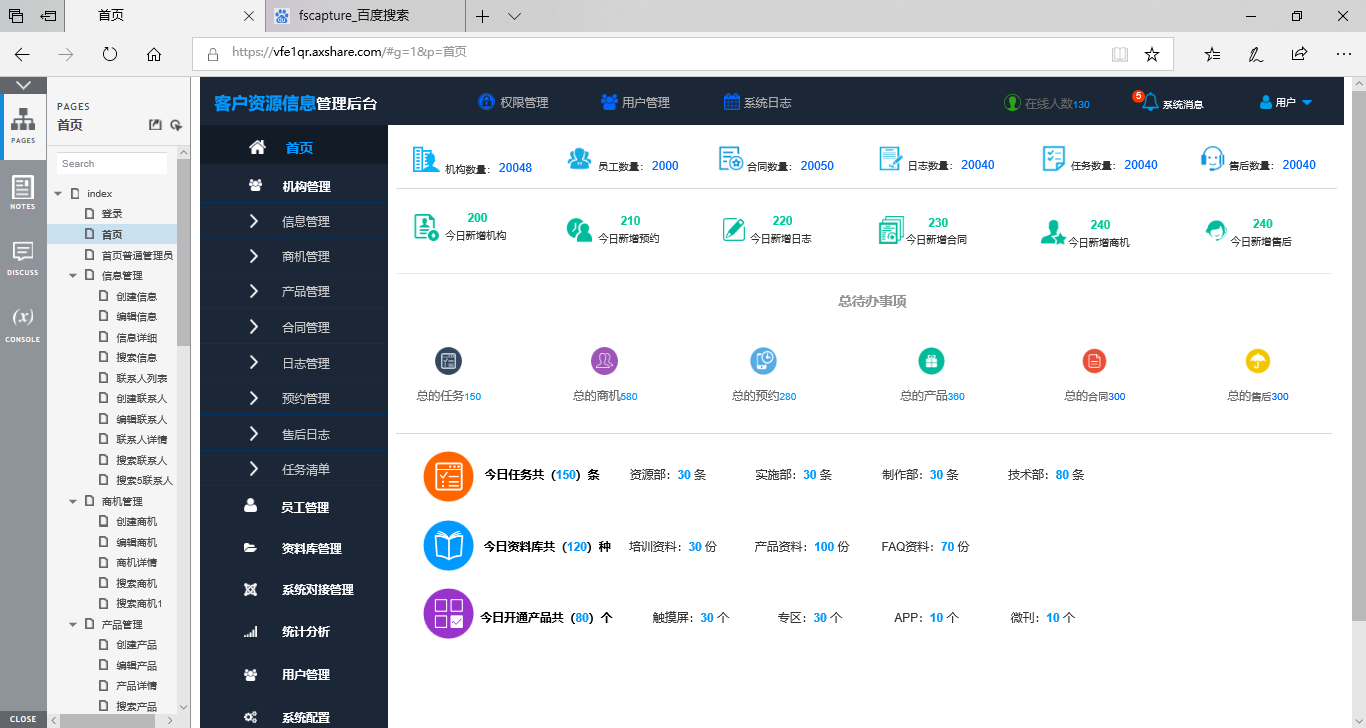Open 登录 page in pages tree
This screenshot has height=728, width=1366.
pyautogui.click(x=112, y=214)
